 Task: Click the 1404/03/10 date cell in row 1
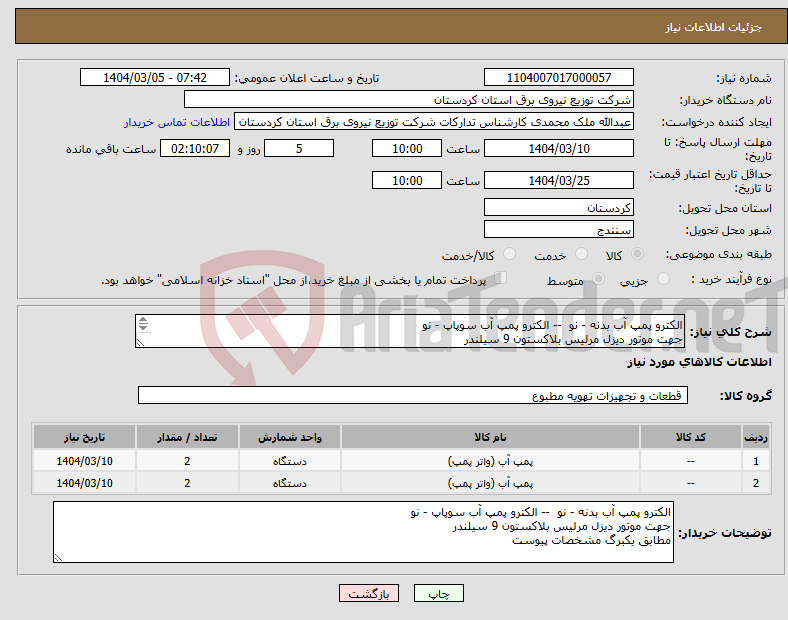click(x=84, y=461)
